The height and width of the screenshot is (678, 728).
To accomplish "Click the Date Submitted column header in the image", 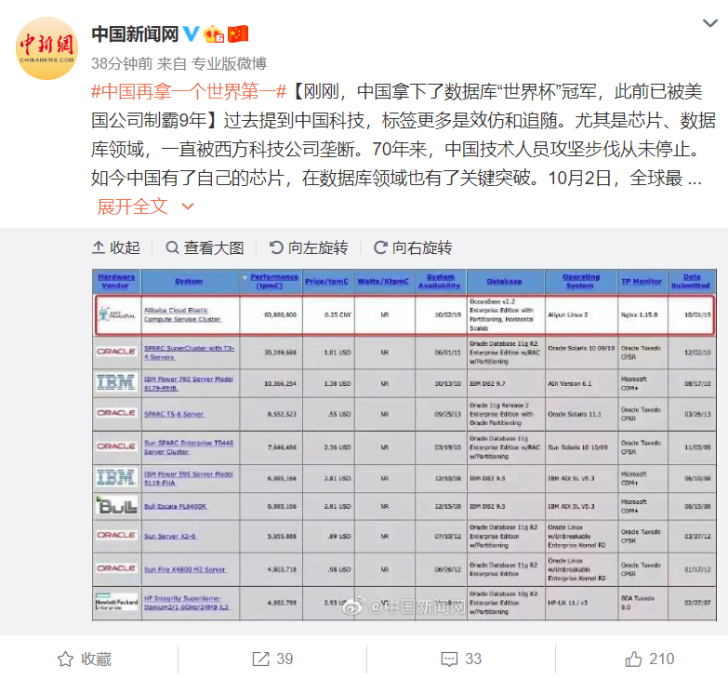I will click(x=691, y=281).
